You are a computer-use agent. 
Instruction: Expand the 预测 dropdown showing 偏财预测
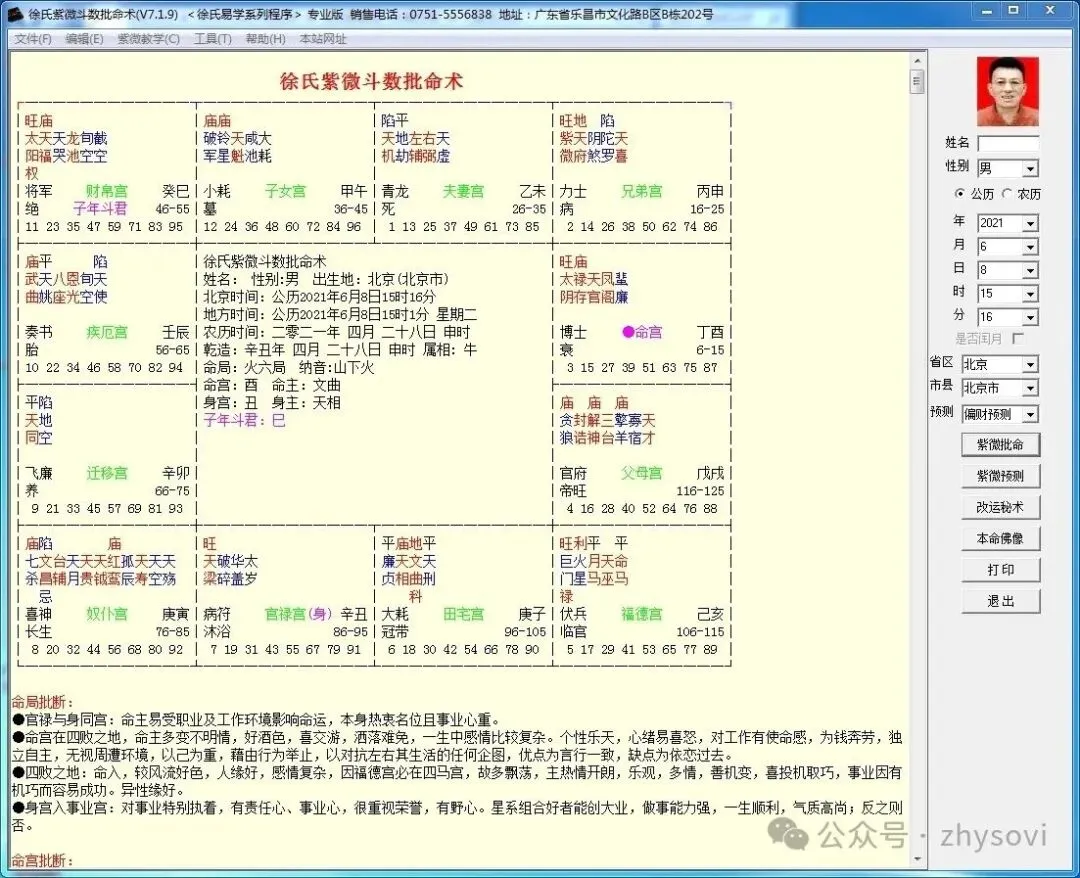[x=1030, y=415]
